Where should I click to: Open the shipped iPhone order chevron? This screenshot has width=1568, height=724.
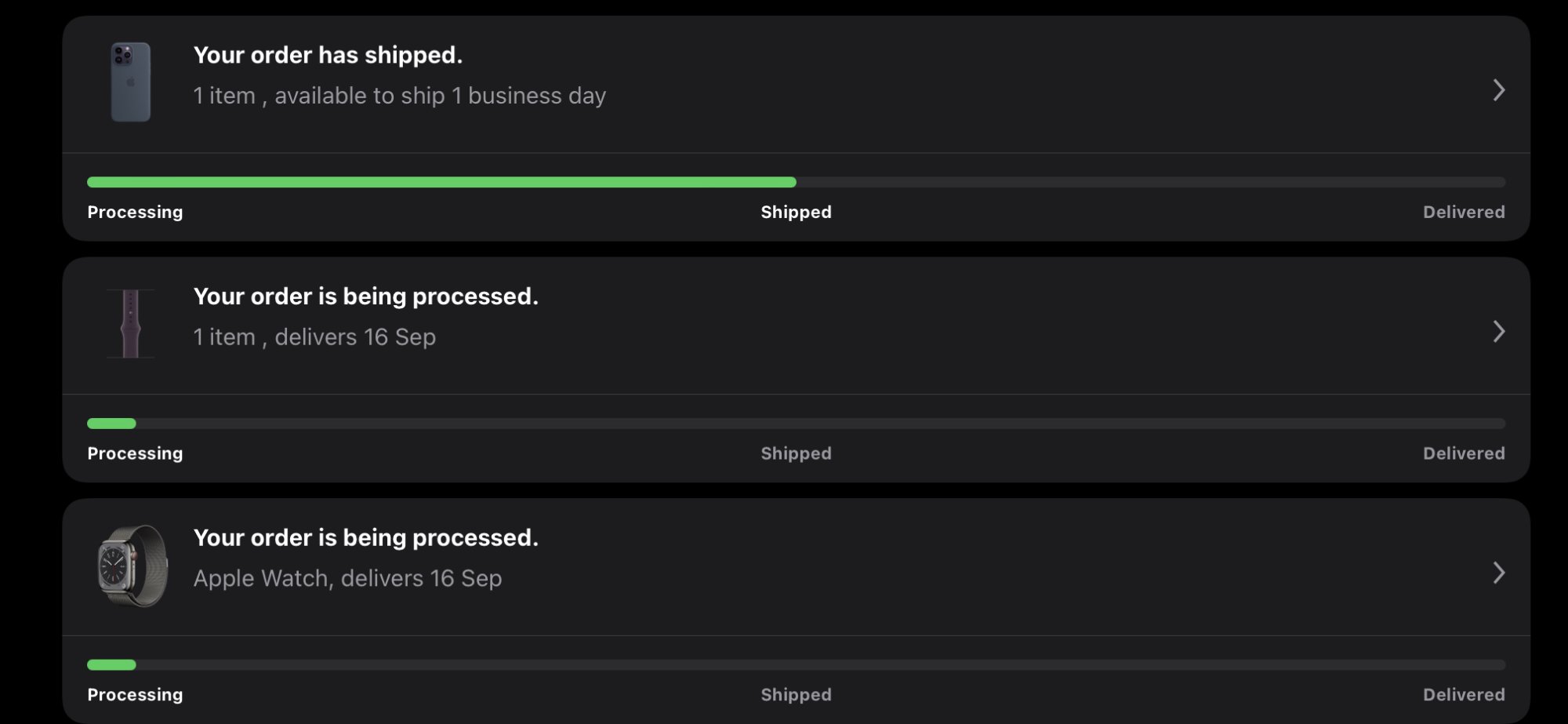1498,90
